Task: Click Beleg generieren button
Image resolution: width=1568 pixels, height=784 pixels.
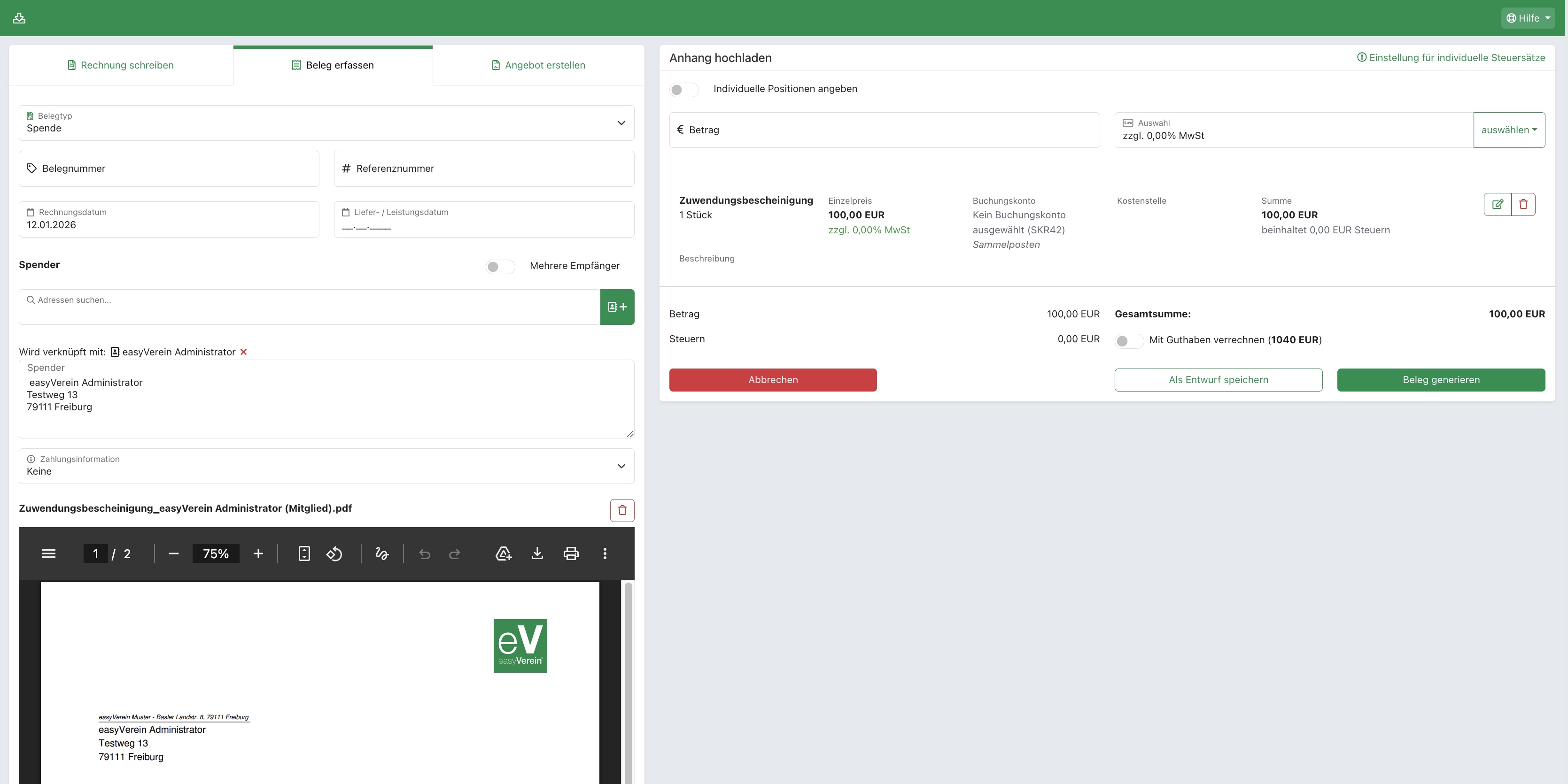Action: click(x=1440, y=379)
